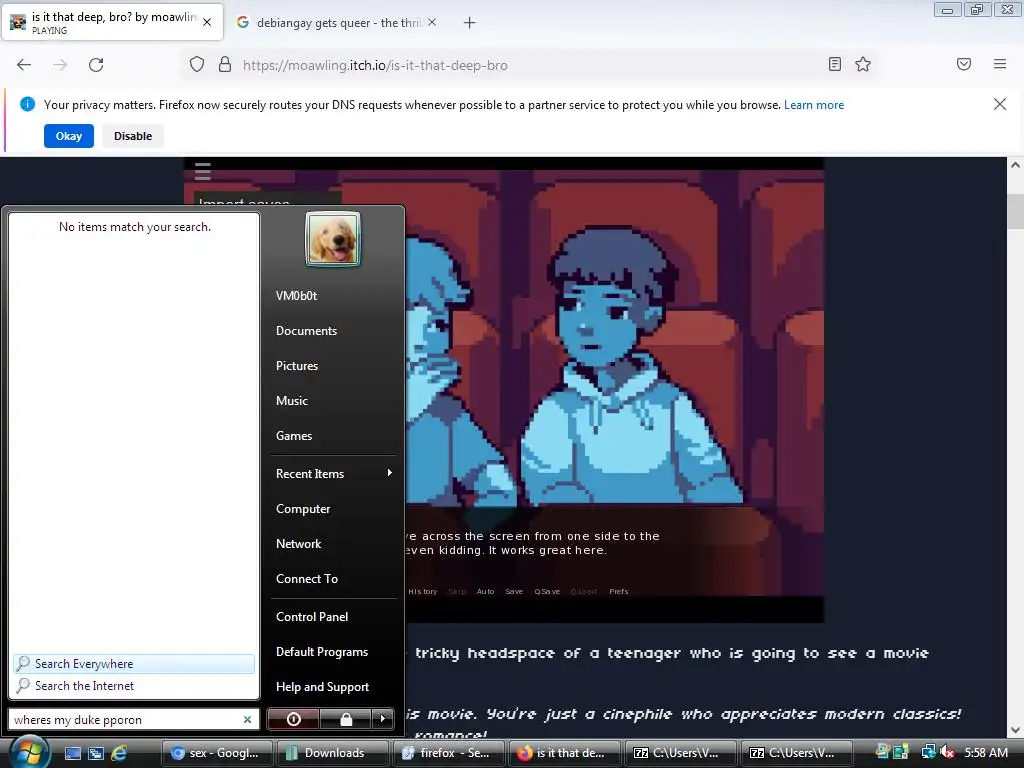Click Search the Internet
Screen dimensions: 1024x768
[x=134, y=686]
